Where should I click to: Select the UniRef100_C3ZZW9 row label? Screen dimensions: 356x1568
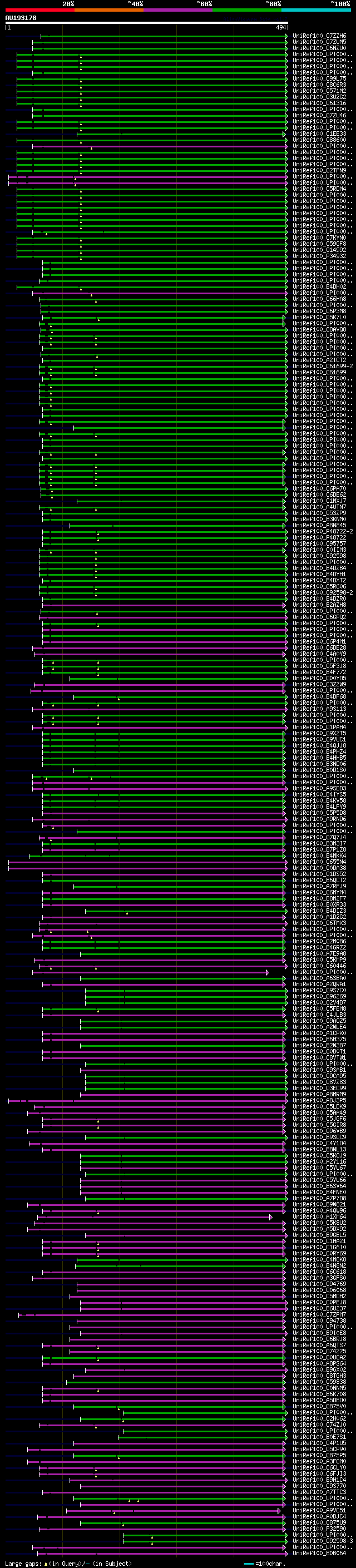click(319, 684)
